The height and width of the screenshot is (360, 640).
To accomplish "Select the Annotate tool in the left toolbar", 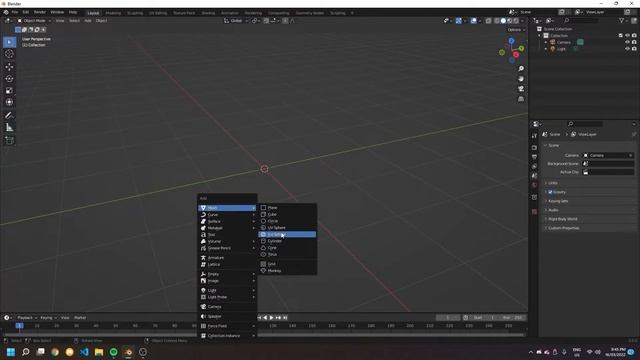I will click(x=9, y=116).
